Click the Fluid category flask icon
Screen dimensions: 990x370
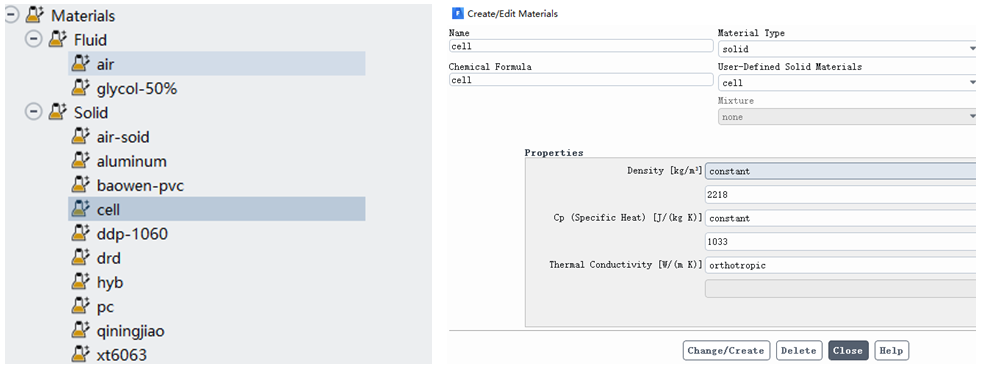(x=58, y=39)
